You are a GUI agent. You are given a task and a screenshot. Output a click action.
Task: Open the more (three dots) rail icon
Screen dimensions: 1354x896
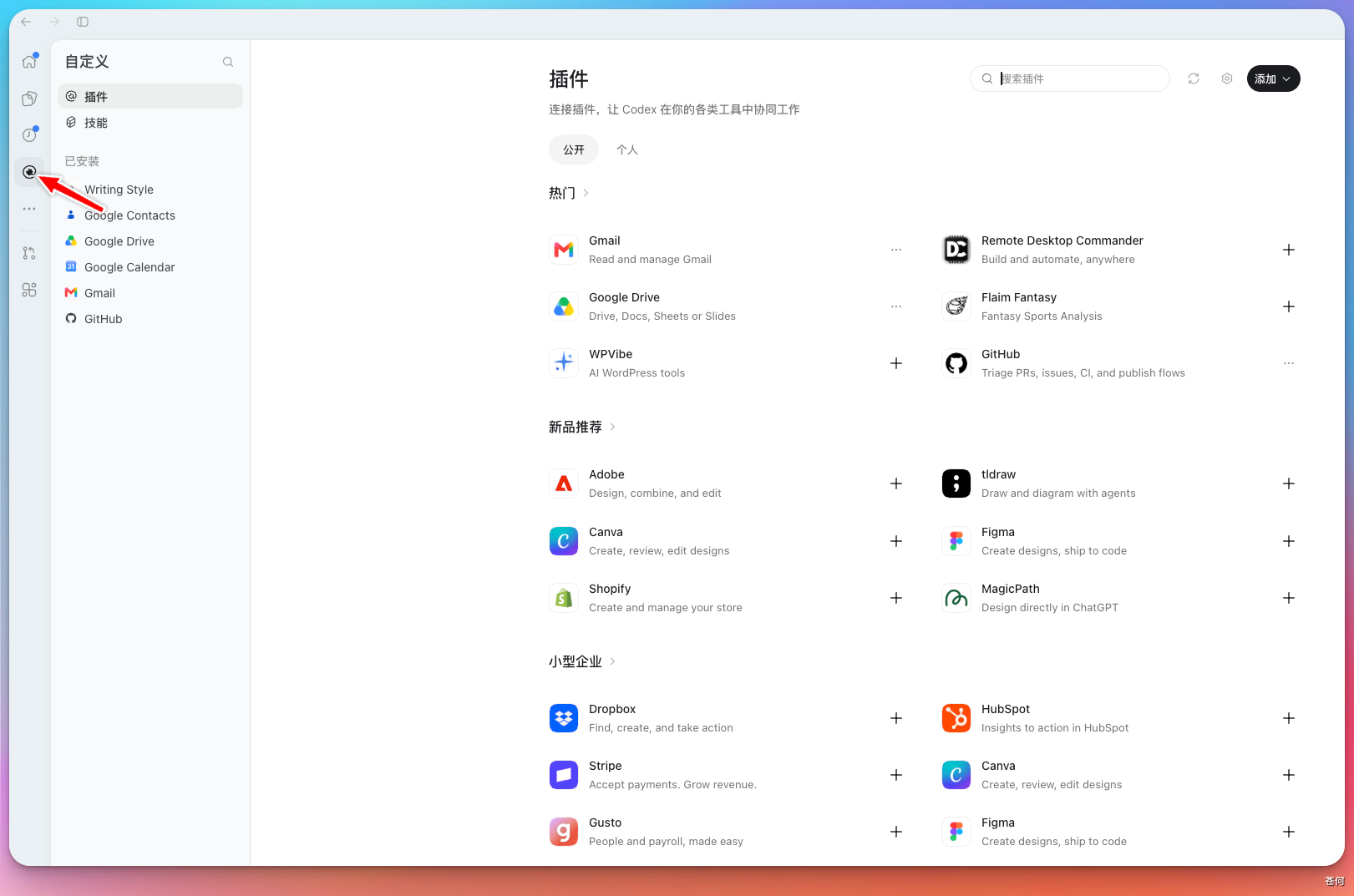pos(29,209)
